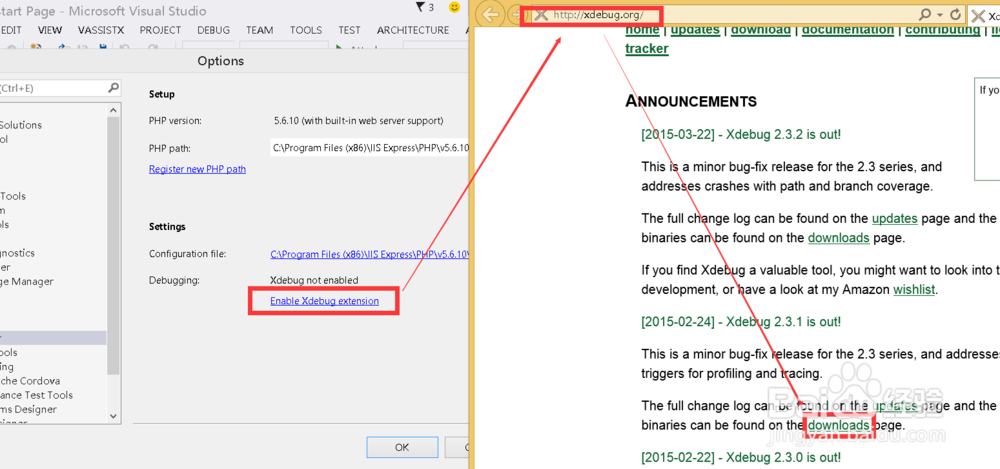Open the TEAM menu
This screenshot has height=469, width=1000.
tap(260, 30)
